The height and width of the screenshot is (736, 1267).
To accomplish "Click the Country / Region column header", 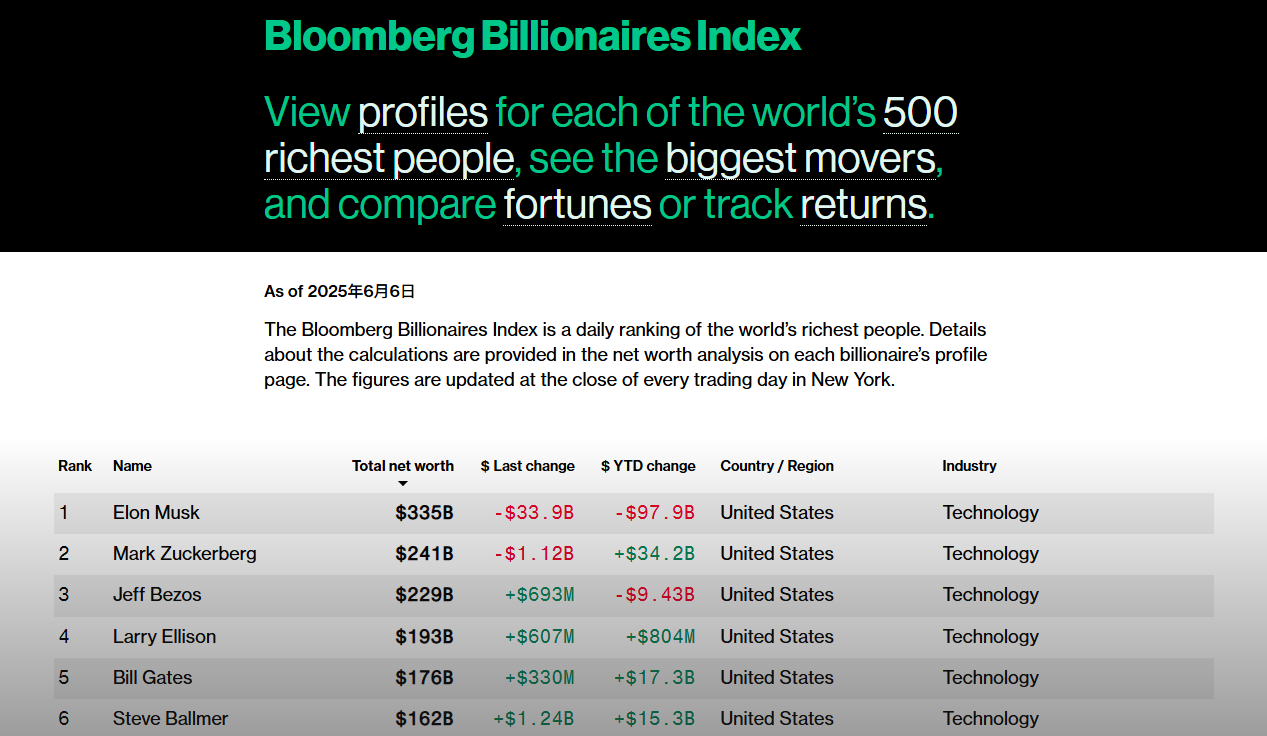I will pyautogui.click(x=776, y=466).
